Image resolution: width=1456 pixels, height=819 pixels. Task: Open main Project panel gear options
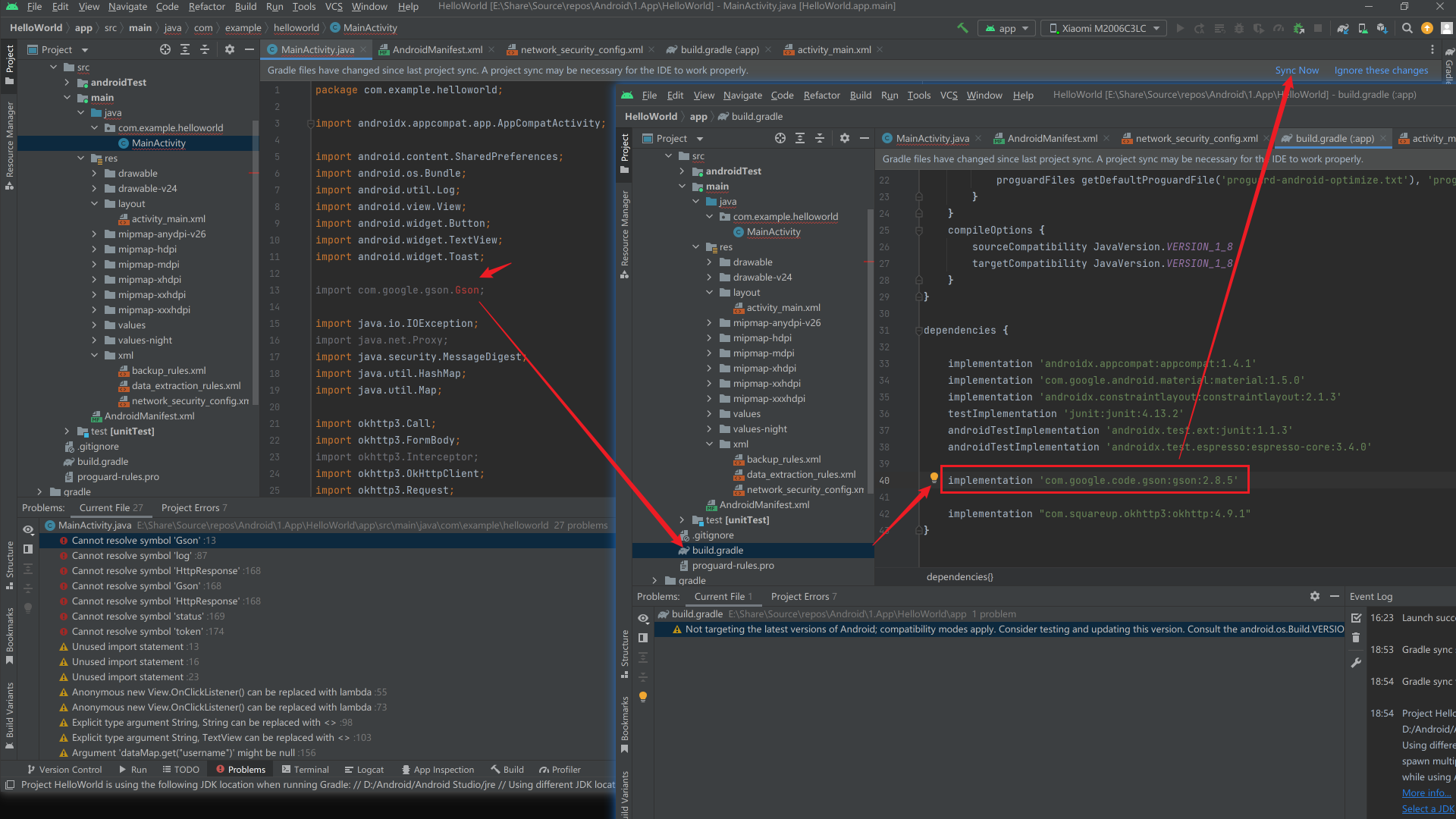click(x=230, y=49)
